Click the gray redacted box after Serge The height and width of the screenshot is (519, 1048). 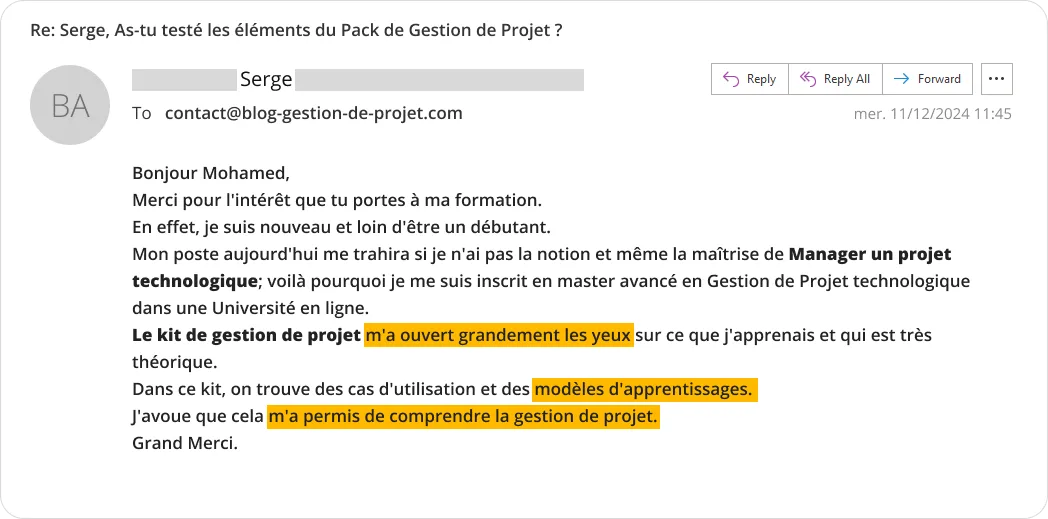[439, 79]
